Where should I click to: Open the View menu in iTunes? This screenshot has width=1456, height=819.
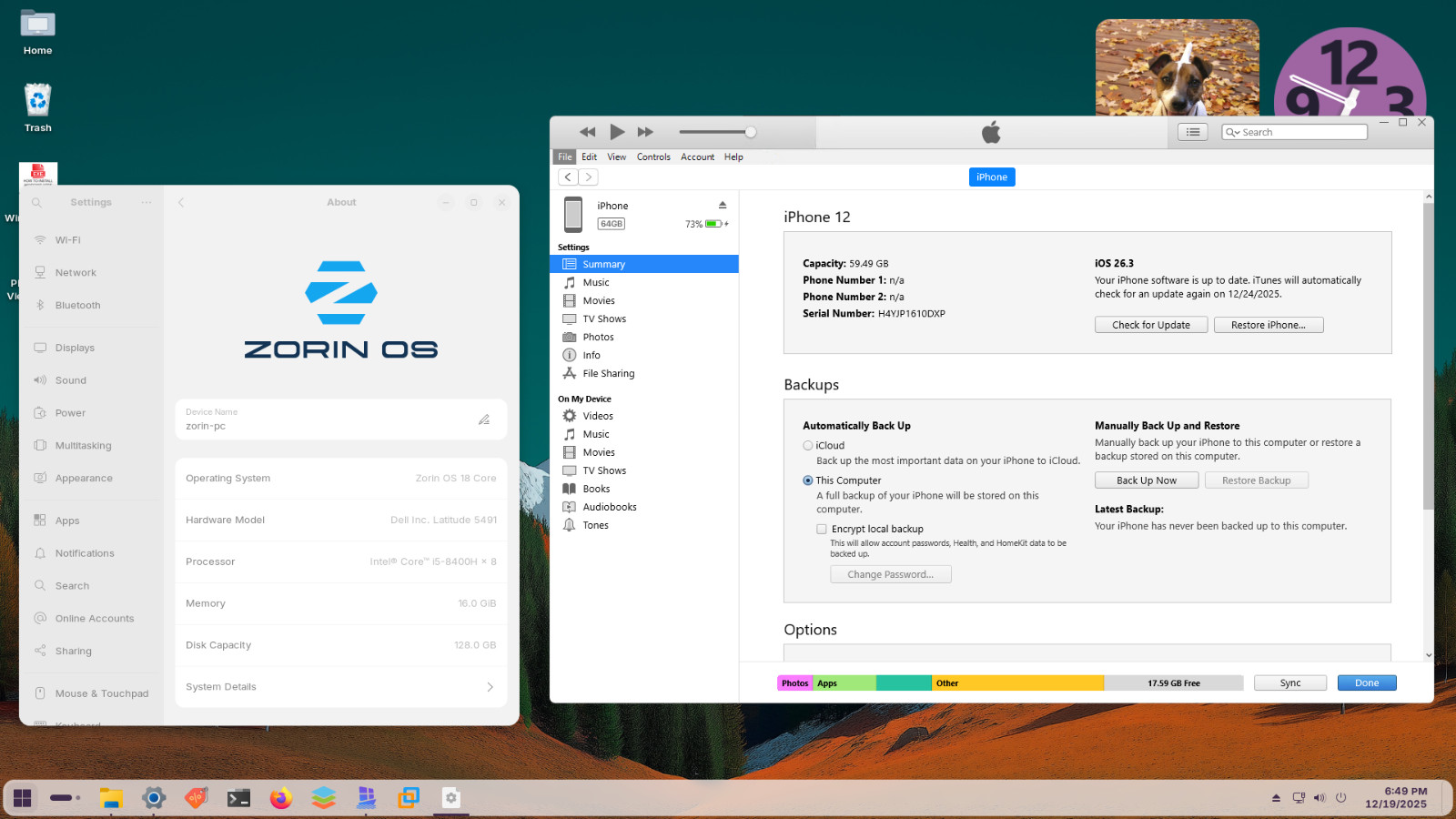pos(617,157)
